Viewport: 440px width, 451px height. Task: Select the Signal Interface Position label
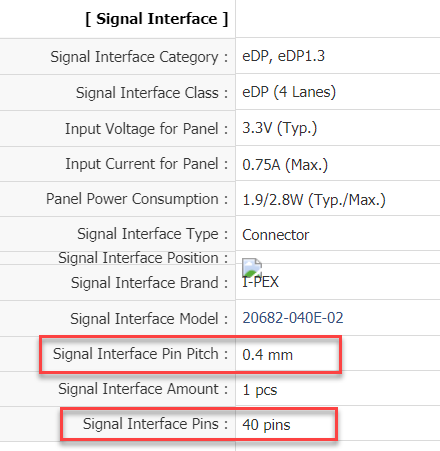(143, 258)
